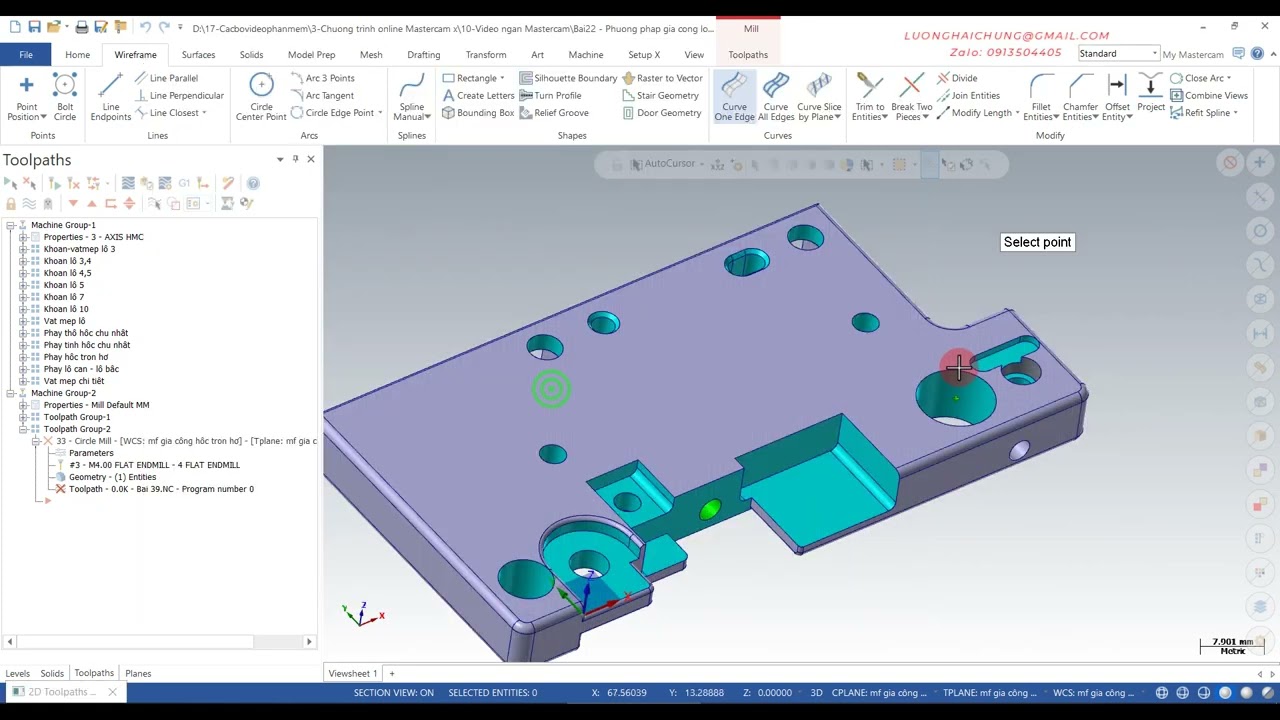
Task: Switch to the Surfaces ribbon tab
Action: coord(198,55)
